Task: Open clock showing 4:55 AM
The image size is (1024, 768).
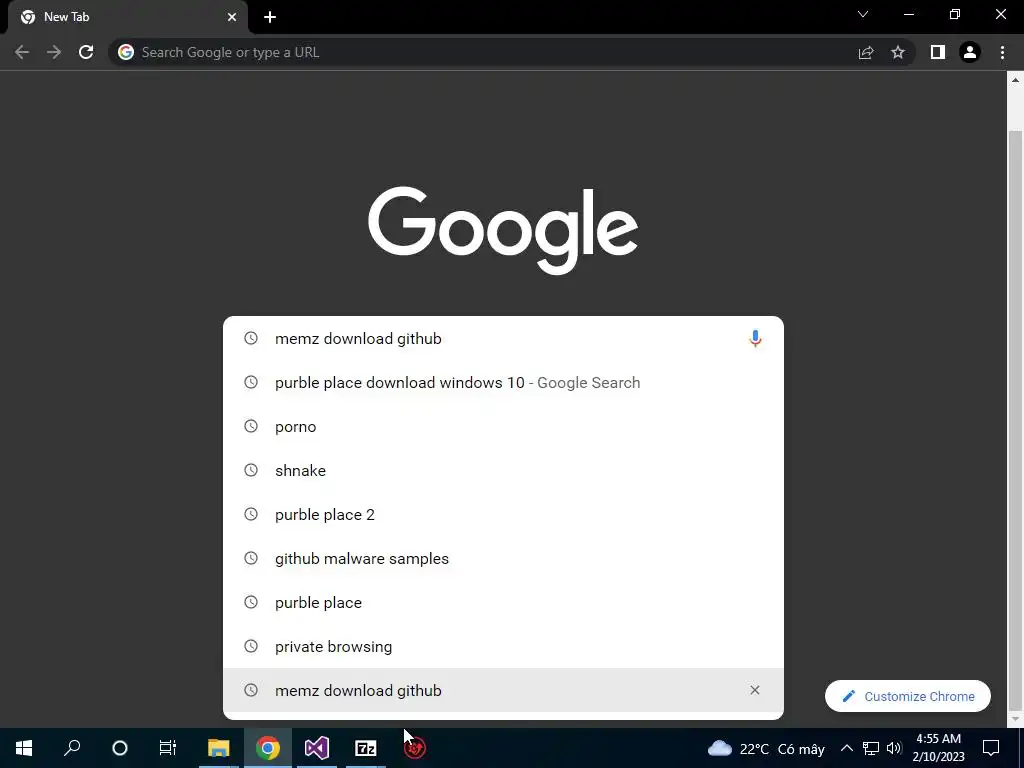Action: [x=938, y=748]
